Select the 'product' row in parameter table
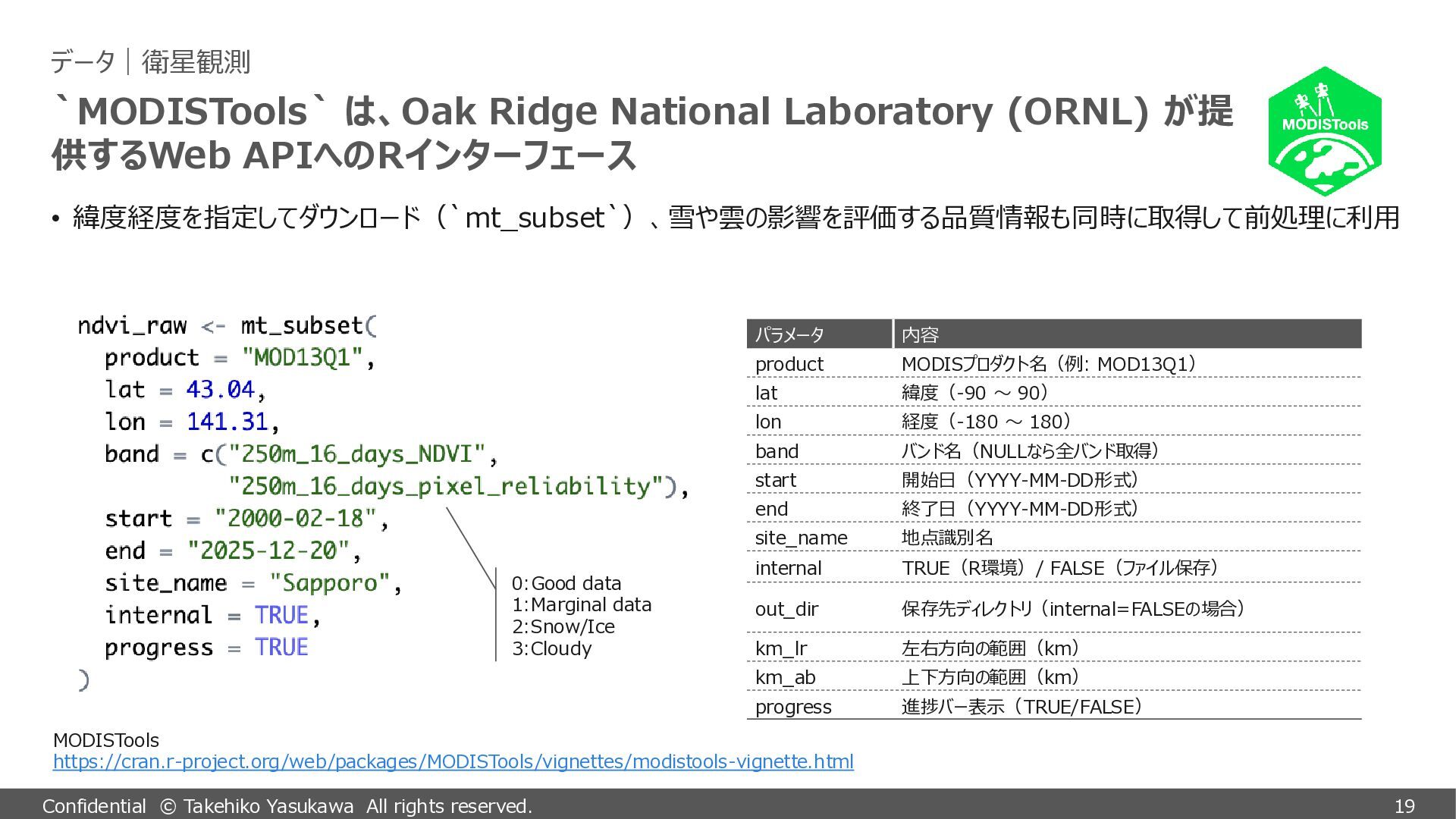The height and width of the screenshot is (819, 1456). [x=789, y=364]
